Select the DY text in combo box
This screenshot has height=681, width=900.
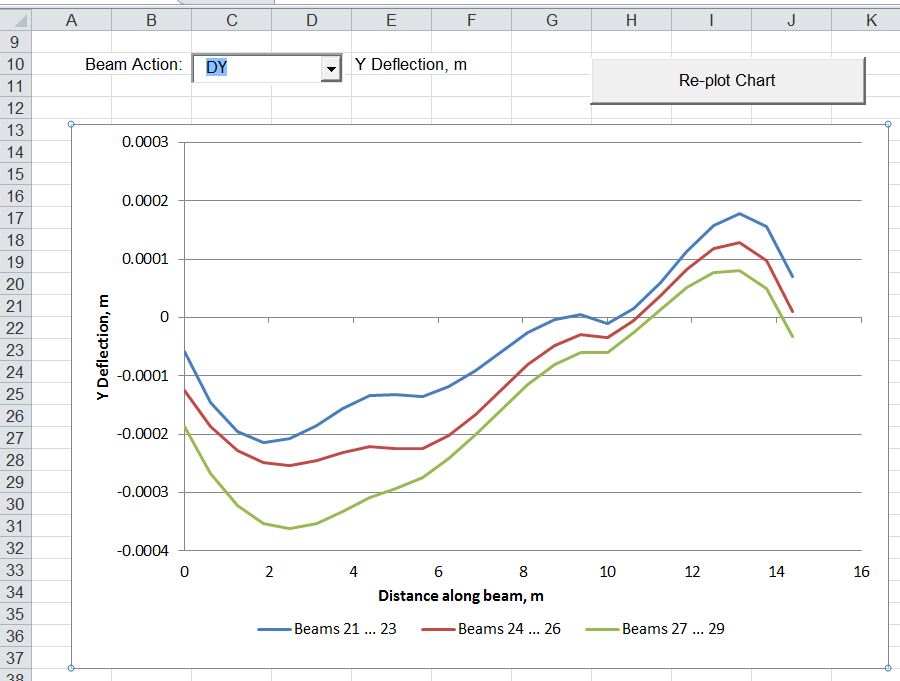point(217,68)
